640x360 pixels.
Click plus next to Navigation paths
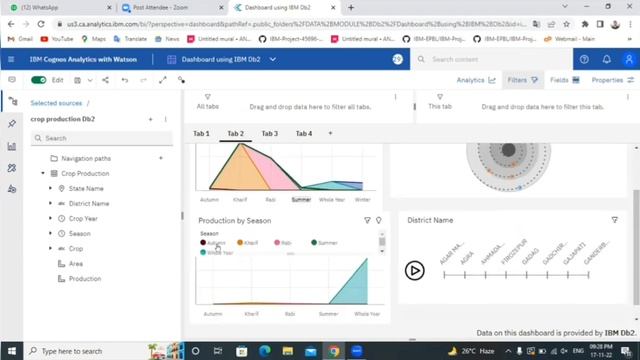[x=161, y=158]
